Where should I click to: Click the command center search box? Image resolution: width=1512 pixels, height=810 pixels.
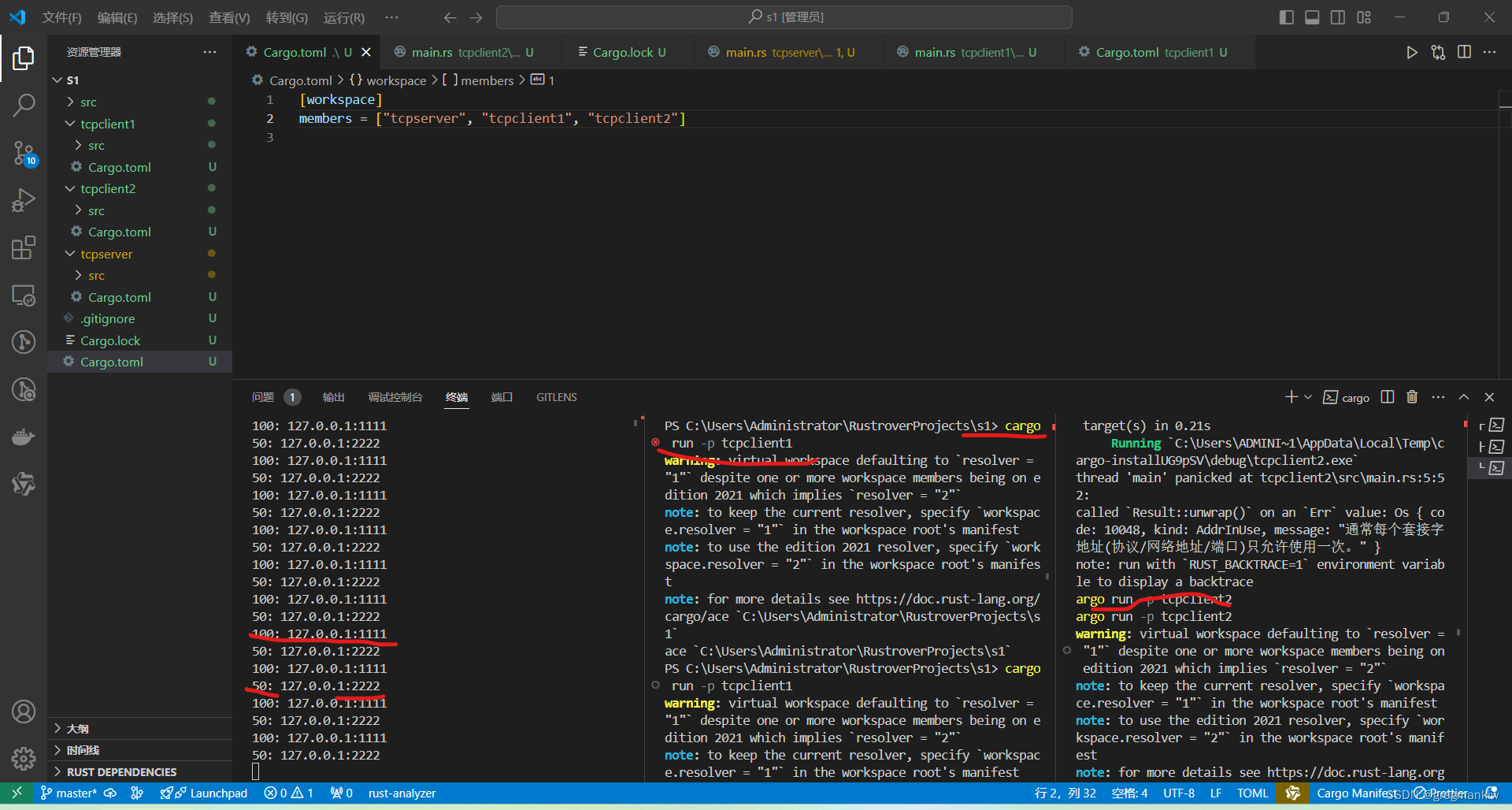coord(784,17)
